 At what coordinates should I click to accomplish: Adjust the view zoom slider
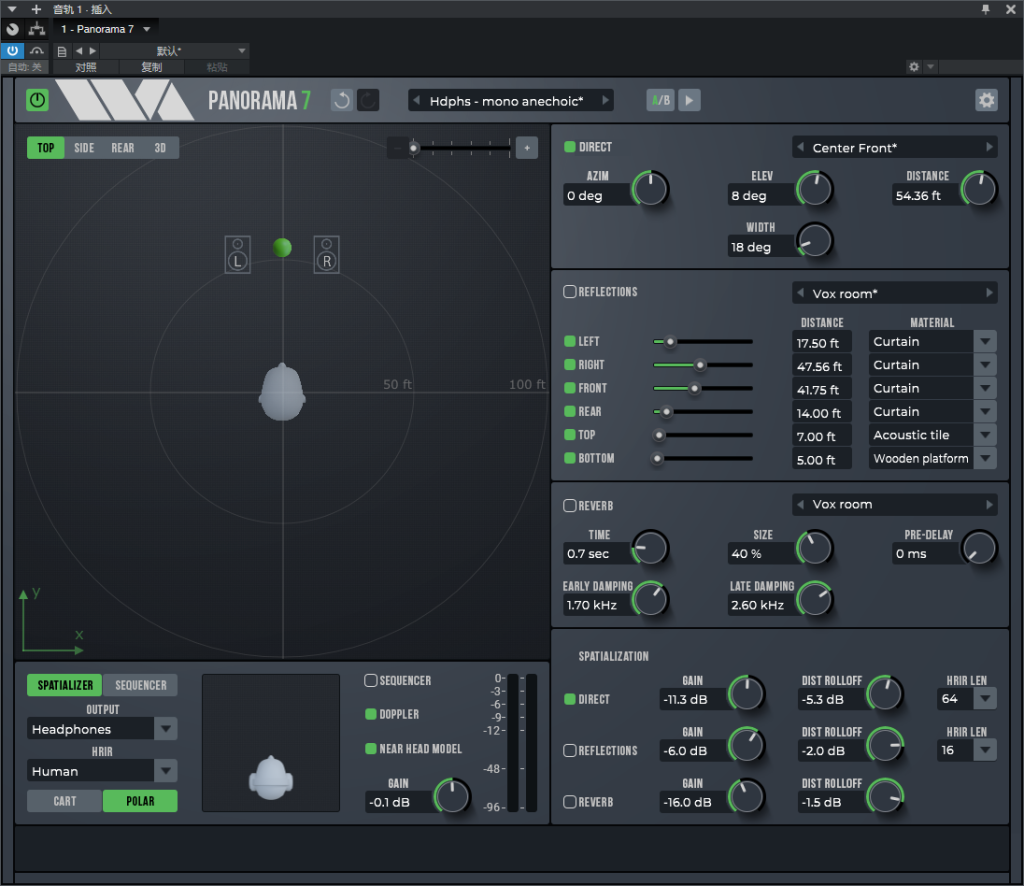point(462,148)
